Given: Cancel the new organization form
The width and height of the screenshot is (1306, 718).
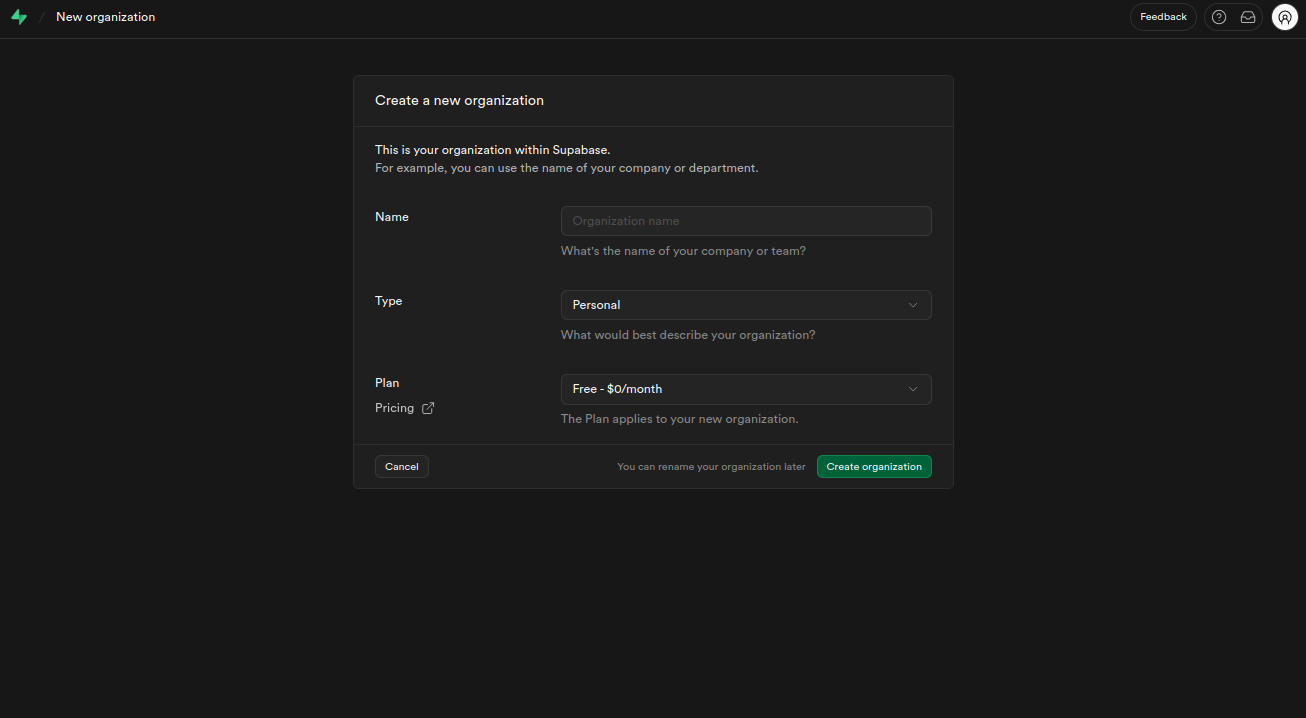Looking at the screenshot, I should pyautogui.click(x=402, y=467).
